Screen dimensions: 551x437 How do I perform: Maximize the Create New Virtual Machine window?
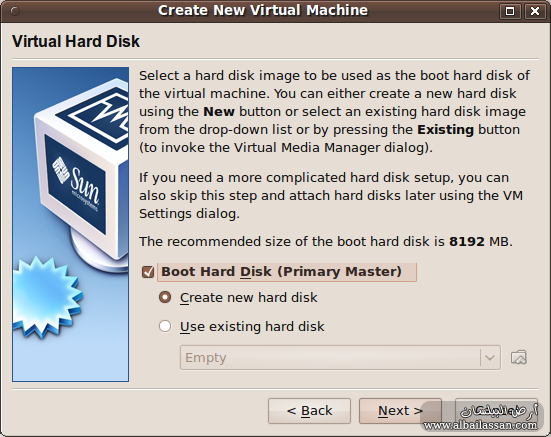[x=510, y=11]
